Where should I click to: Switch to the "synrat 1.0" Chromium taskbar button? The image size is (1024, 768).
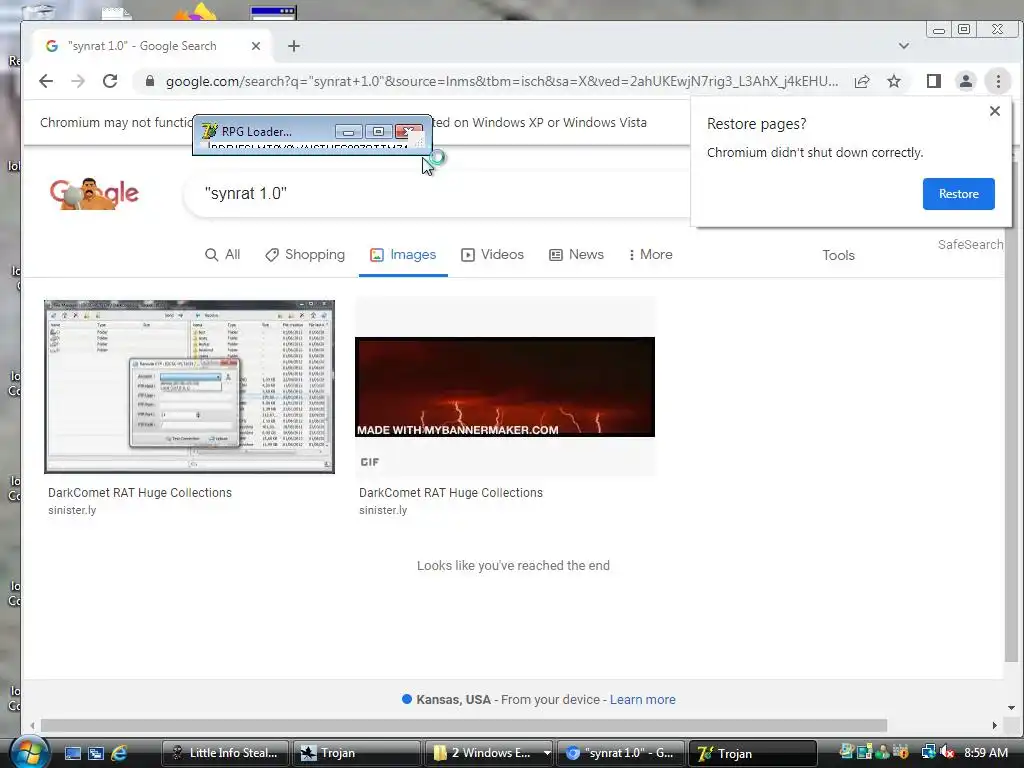(x=620, y=753)
